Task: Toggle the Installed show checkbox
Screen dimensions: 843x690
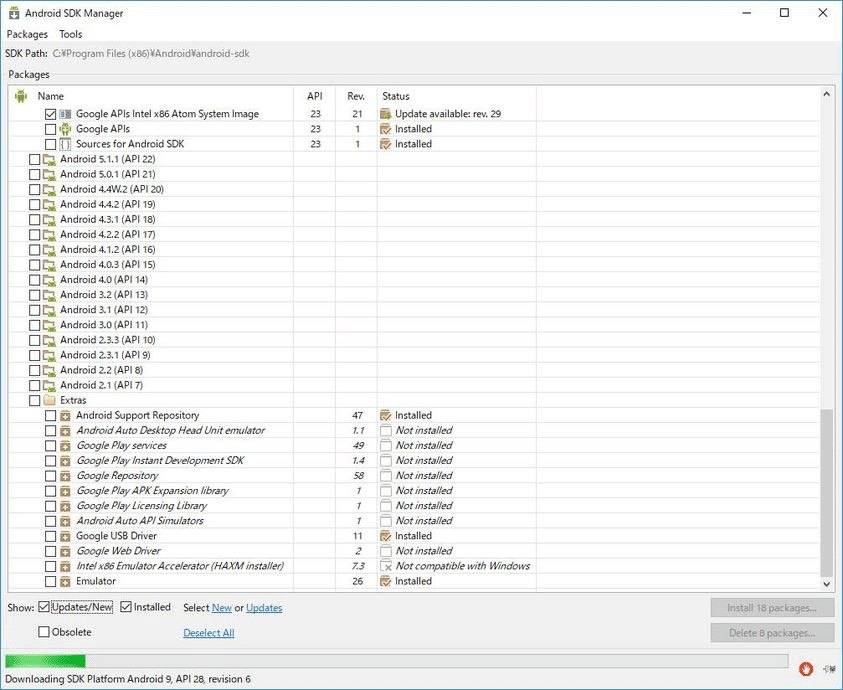Action: 126,607
